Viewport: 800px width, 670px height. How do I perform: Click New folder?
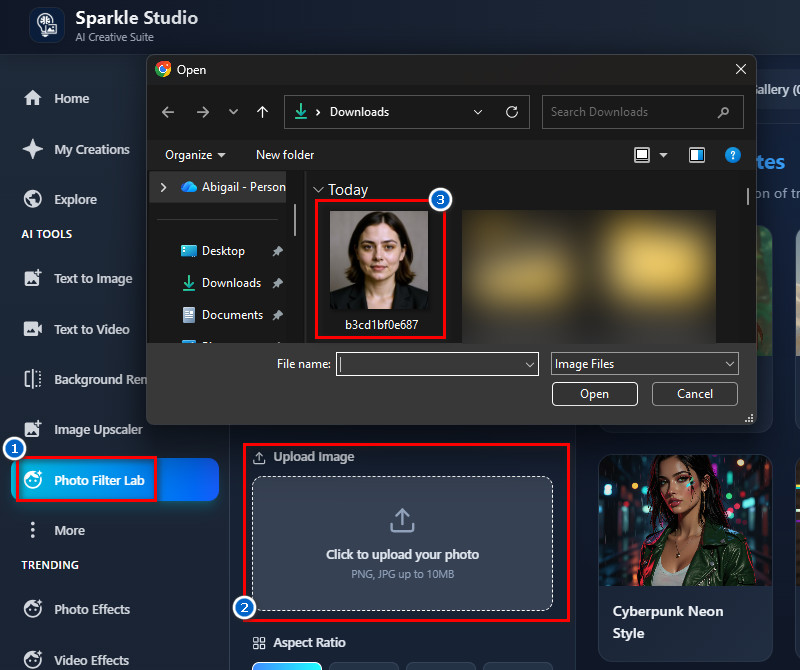click(x=285, y=155)
